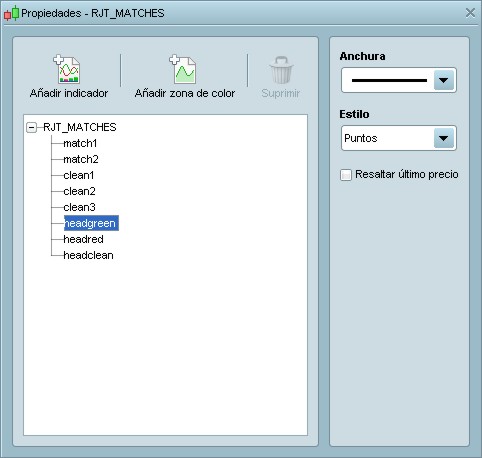Click the Añadir indicador chart icon
Image resolution: width=482 pixels, height=458 pixels.
(67, 69)
